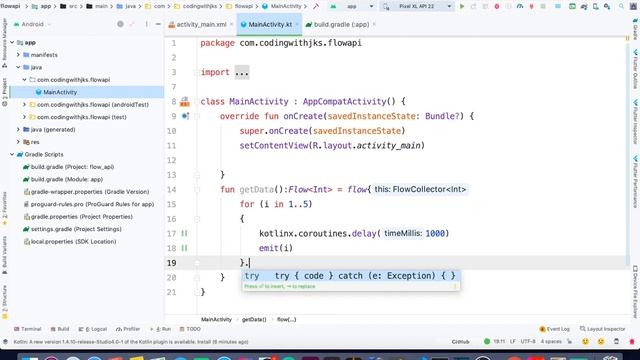Screen dimensions: 640x360
Task: Collapse the app module tree node
Action: click(x=12, y=42)
